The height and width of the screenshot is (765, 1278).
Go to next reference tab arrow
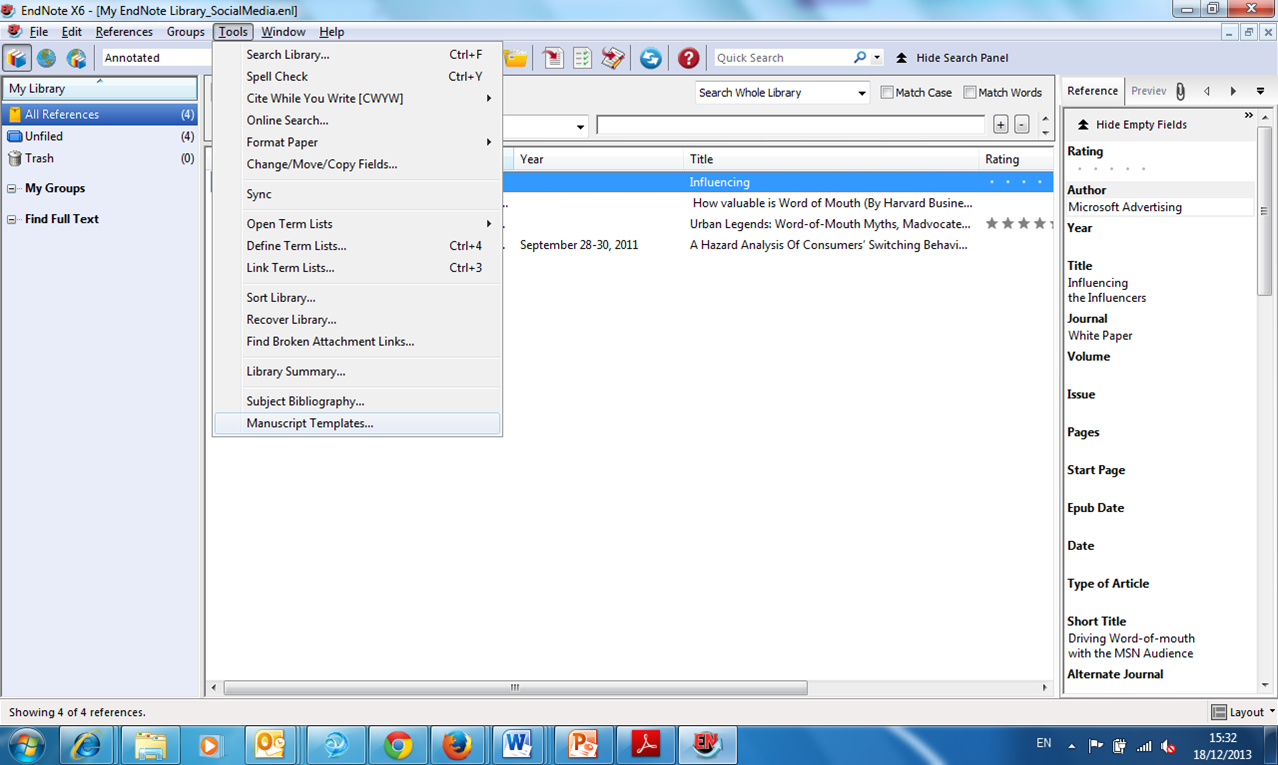1233,91
